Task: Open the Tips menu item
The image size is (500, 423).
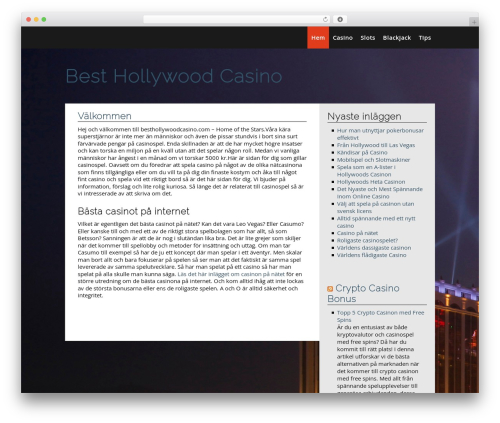Action: (425, 38)
